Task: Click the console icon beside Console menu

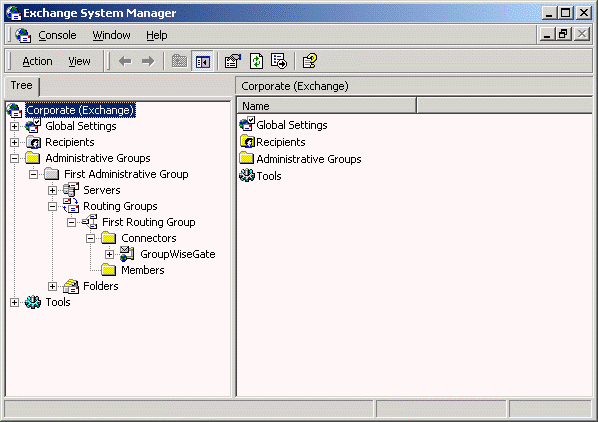Action: point(23,35)
